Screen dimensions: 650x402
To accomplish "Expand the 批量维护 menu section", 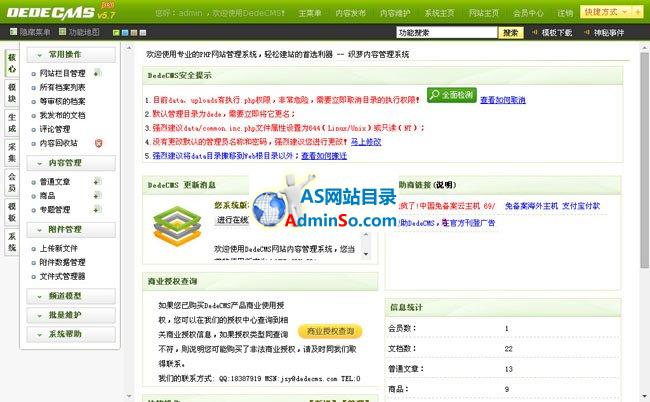I will point(71,315).
